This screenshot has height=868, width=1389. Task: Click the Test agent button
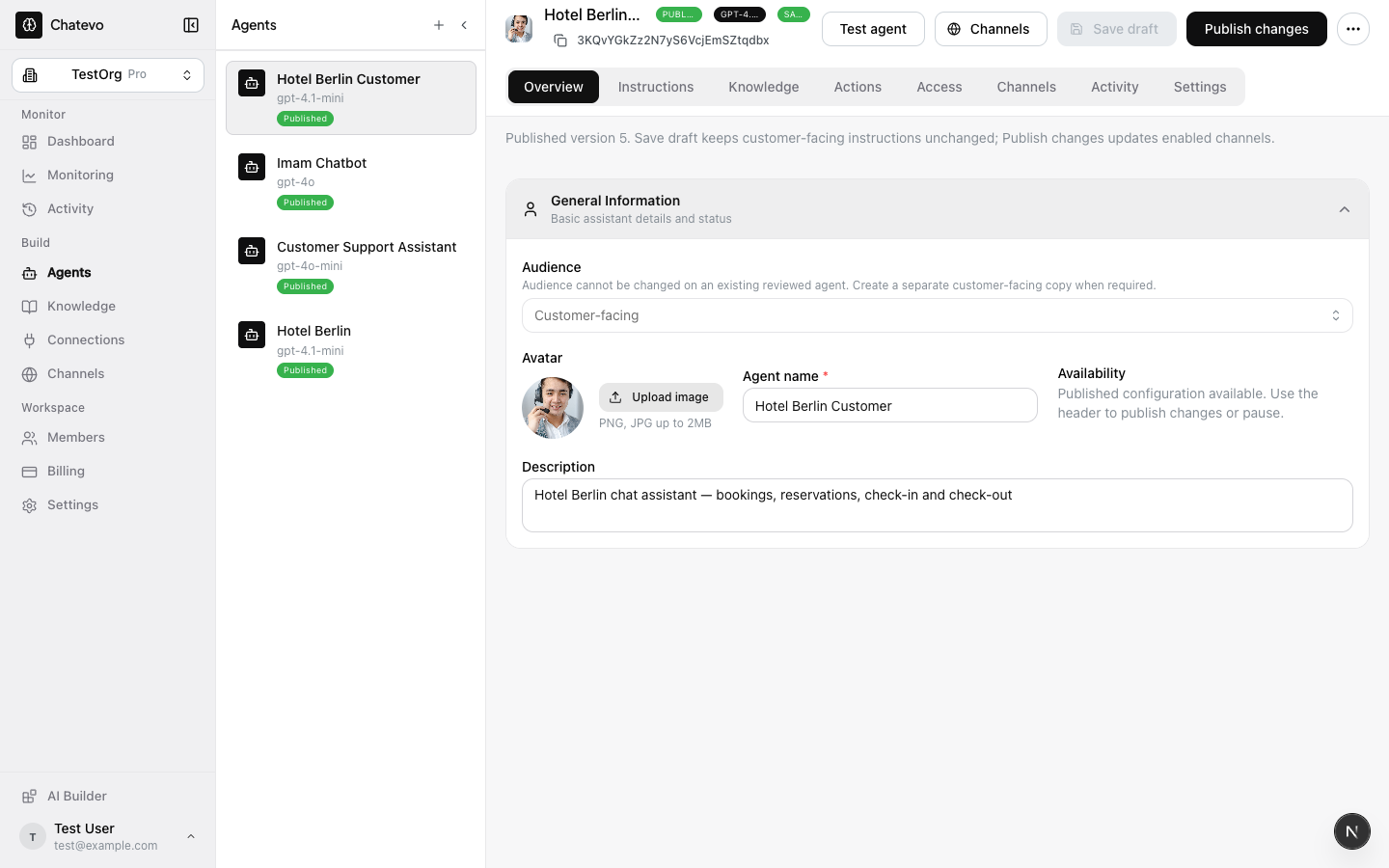(x=873, y=29)
